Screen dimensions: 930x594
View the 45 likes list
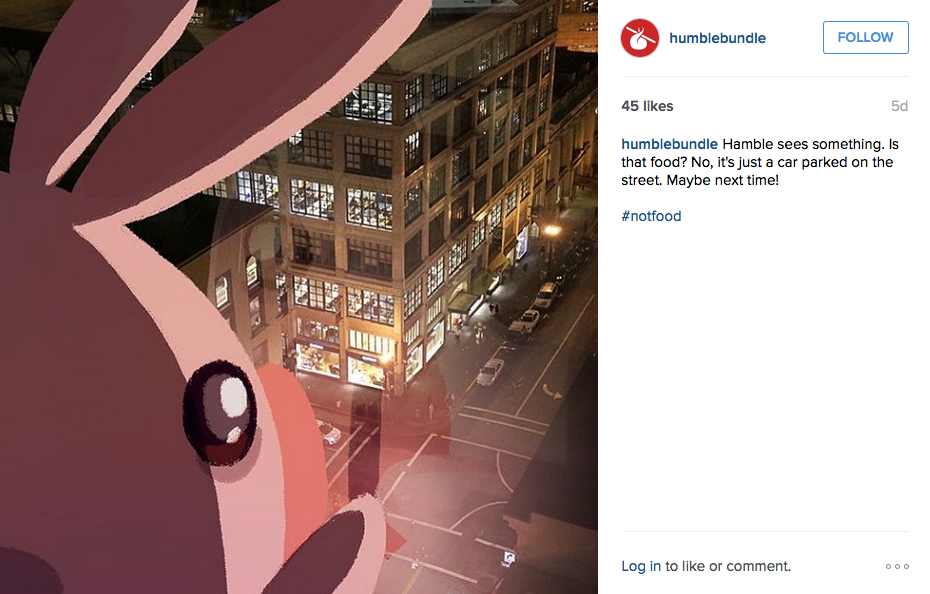(x=647, y=106)
